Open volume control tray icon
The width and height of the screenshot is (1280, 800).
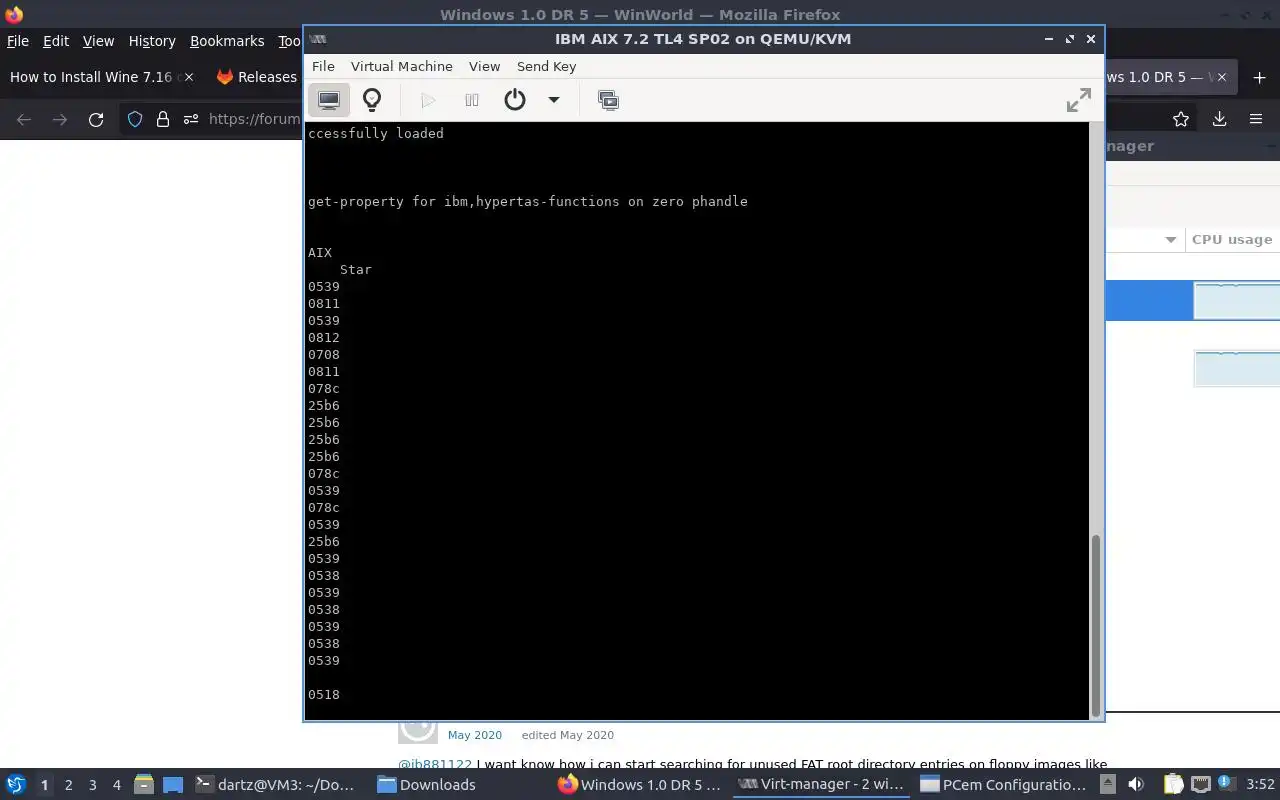point(1136,785)
